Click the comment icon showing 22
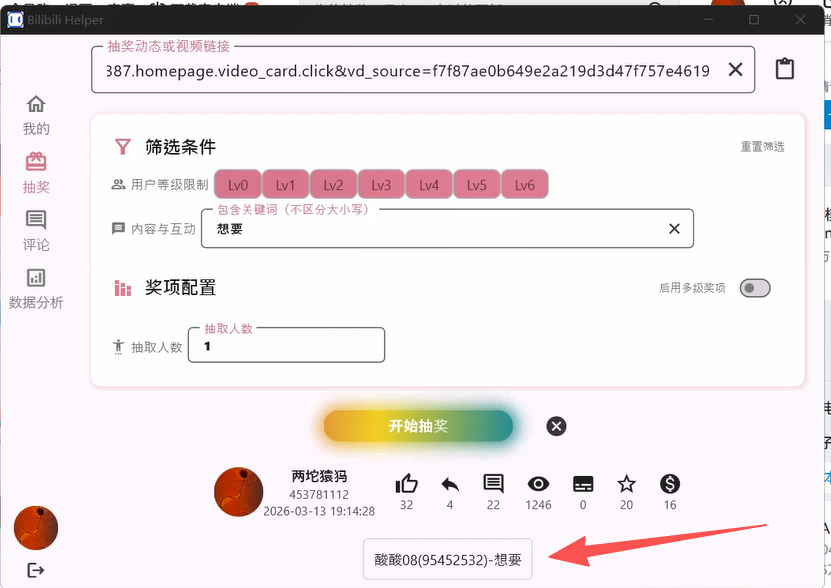The width and height of the screenshot is (831, 588). (x=493, y=483)
